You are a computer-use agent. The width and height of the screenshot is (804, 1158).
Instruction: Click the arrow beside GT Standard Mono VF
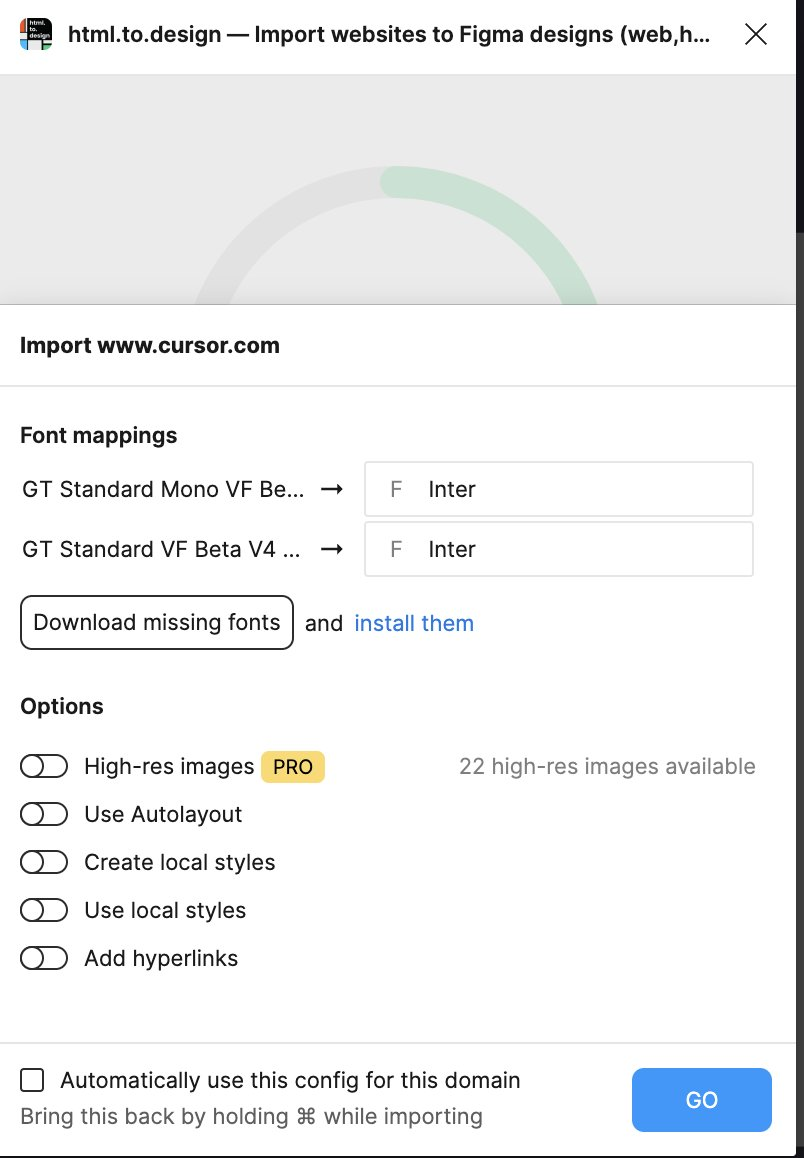click(331, 489)
